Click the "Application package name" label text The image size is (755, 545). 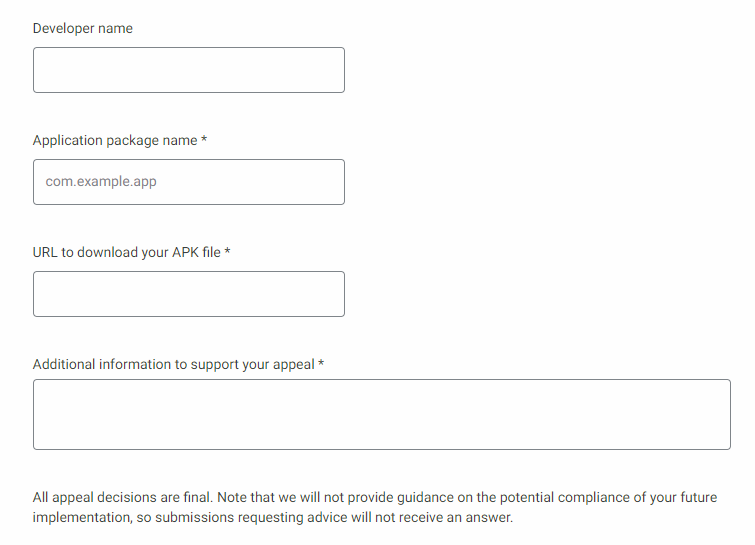[x=115, y=141]
